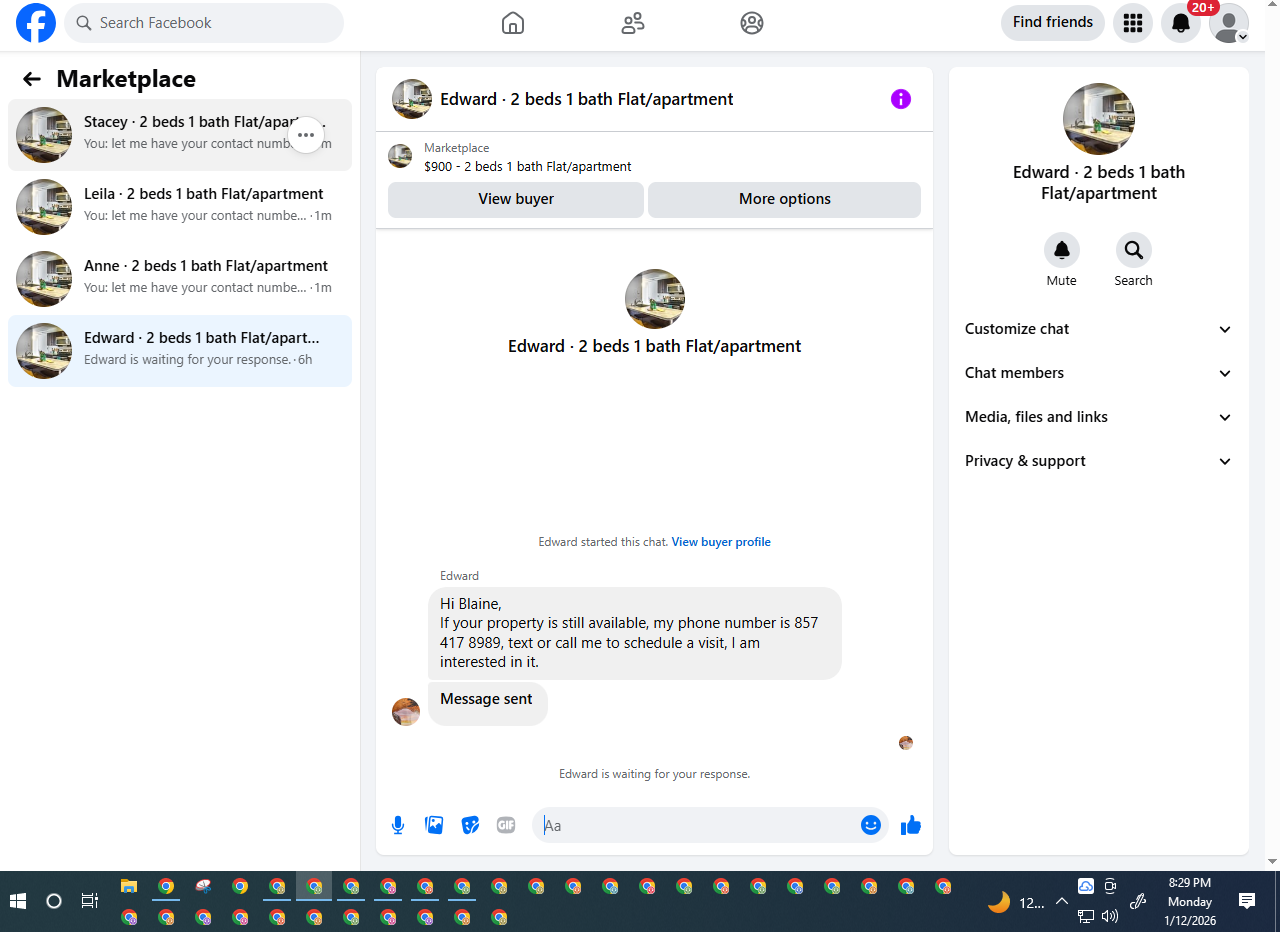
Task: Click the More options button
Action: coord(785,199)
